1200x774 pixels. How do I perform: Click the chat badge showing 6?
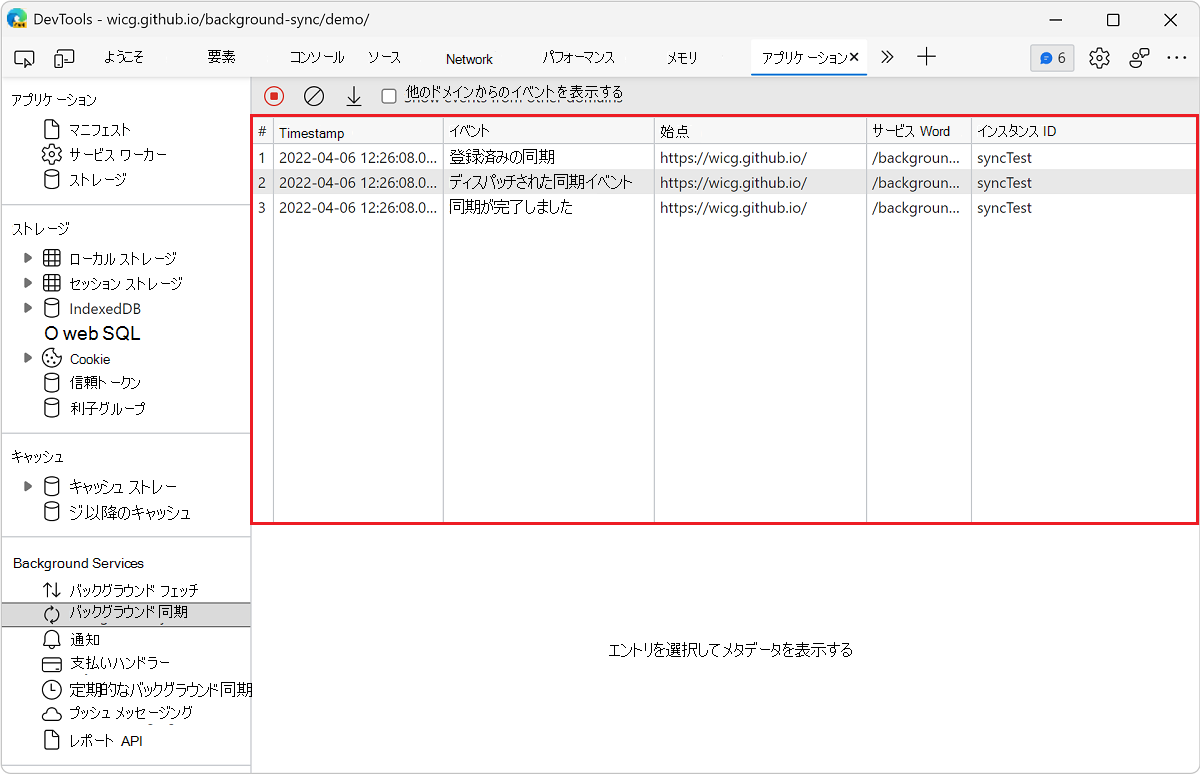(x=1051, y=58)
